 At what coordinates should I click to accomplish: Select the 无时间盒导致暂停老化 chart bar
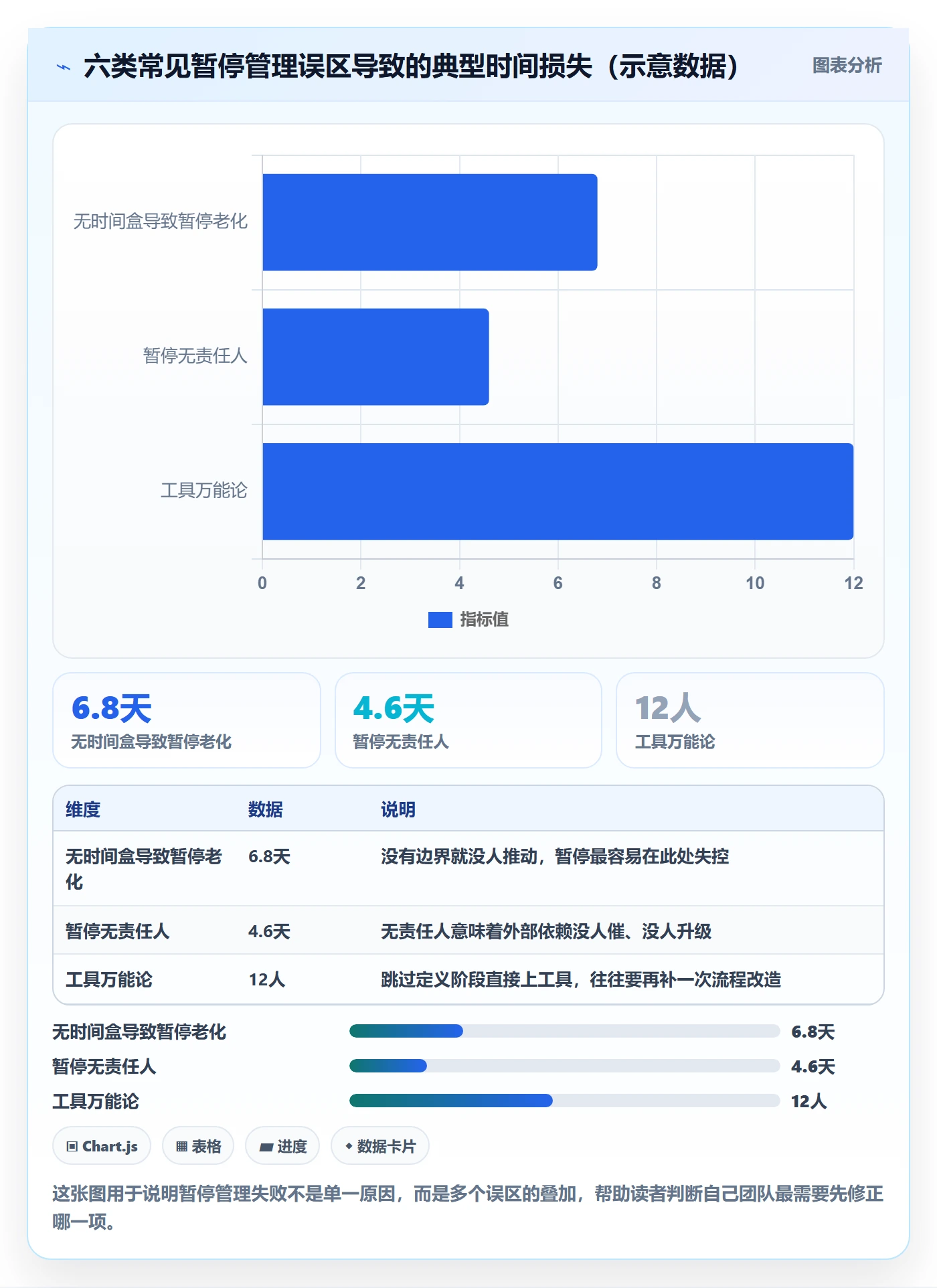click(430, 222)
